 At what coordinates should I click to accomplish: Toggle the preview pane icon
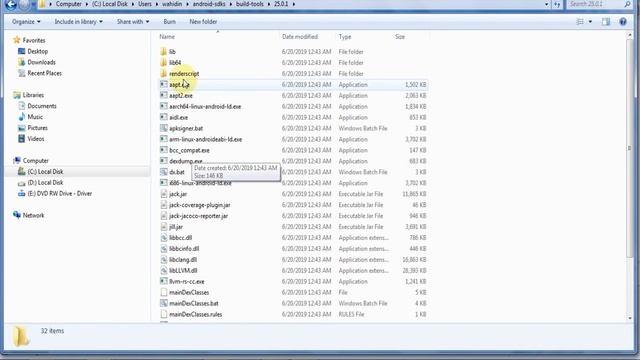pyautogui.click(x=606, y=22)
